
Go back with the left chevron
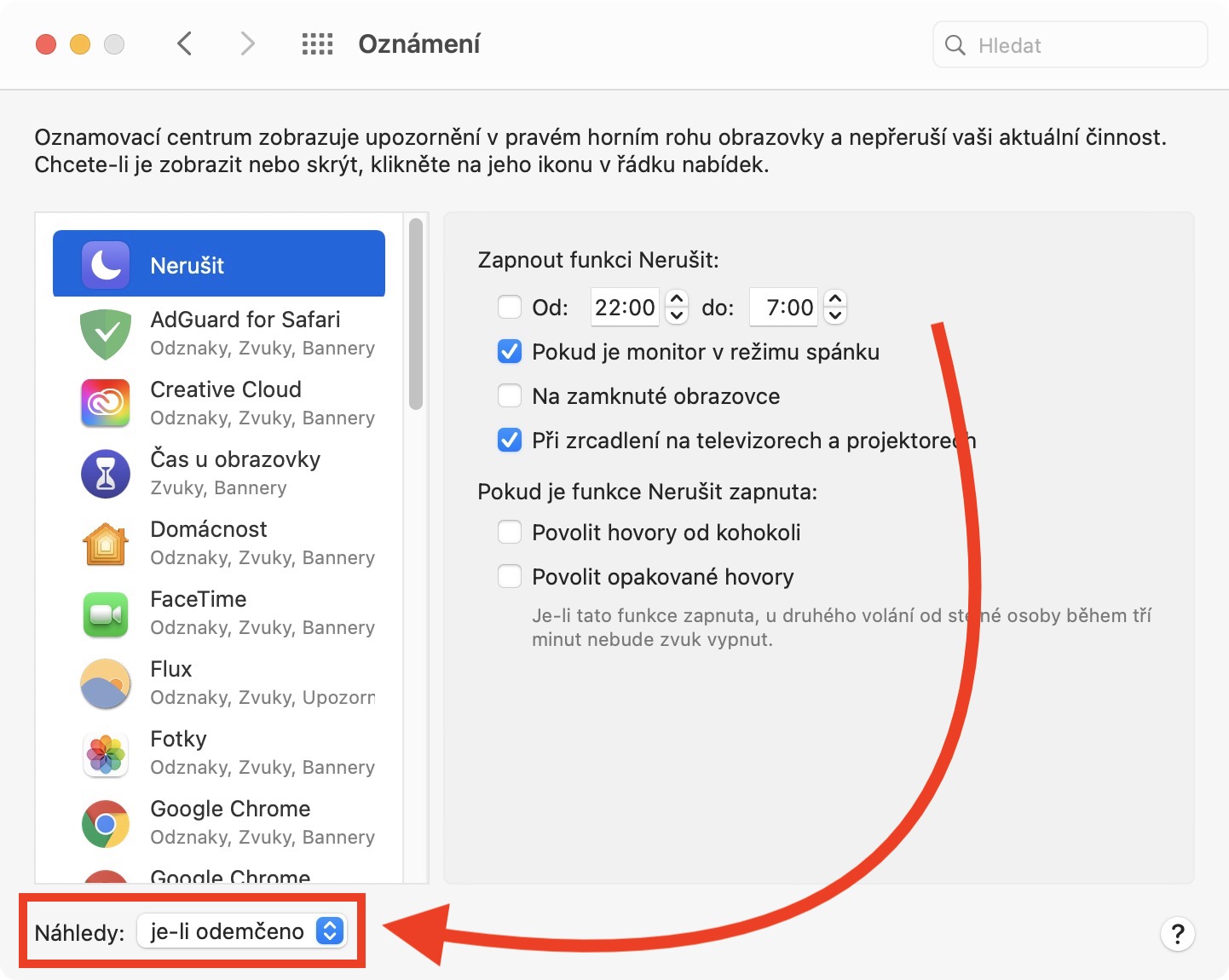pyautogui.click(x=185, y=43)
